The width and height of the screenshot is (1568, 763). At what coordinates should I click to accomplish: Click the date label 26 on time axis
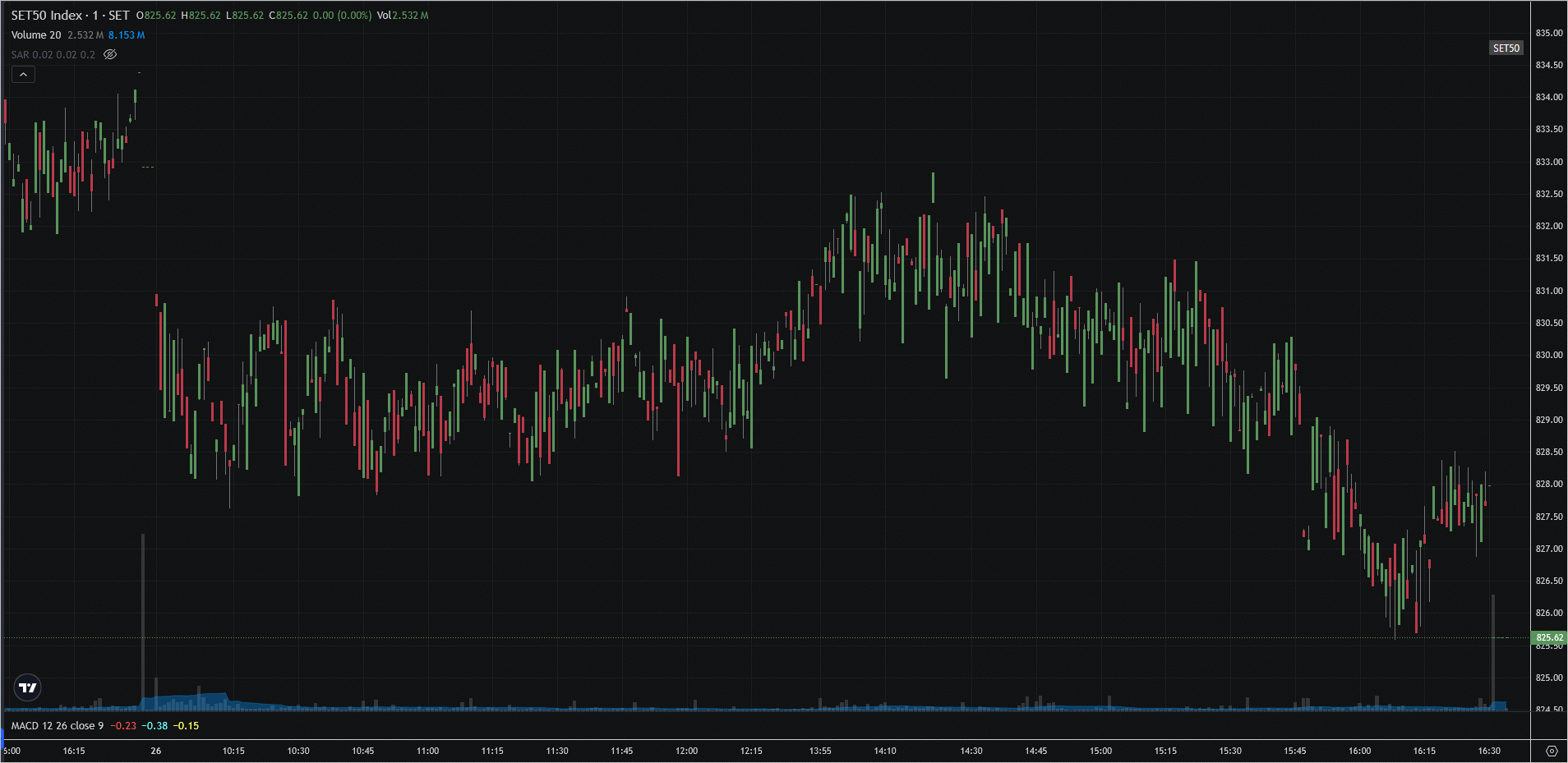pos(156,751)
